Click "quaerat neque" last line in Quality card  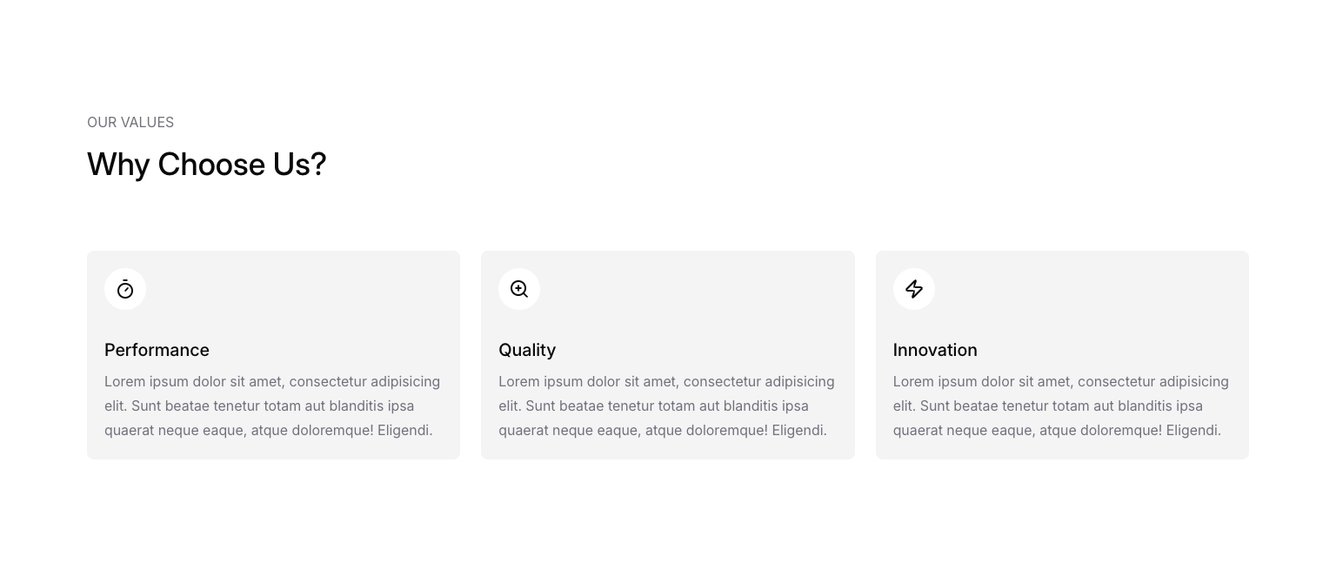pyautogui.click(x=662, y=430)
